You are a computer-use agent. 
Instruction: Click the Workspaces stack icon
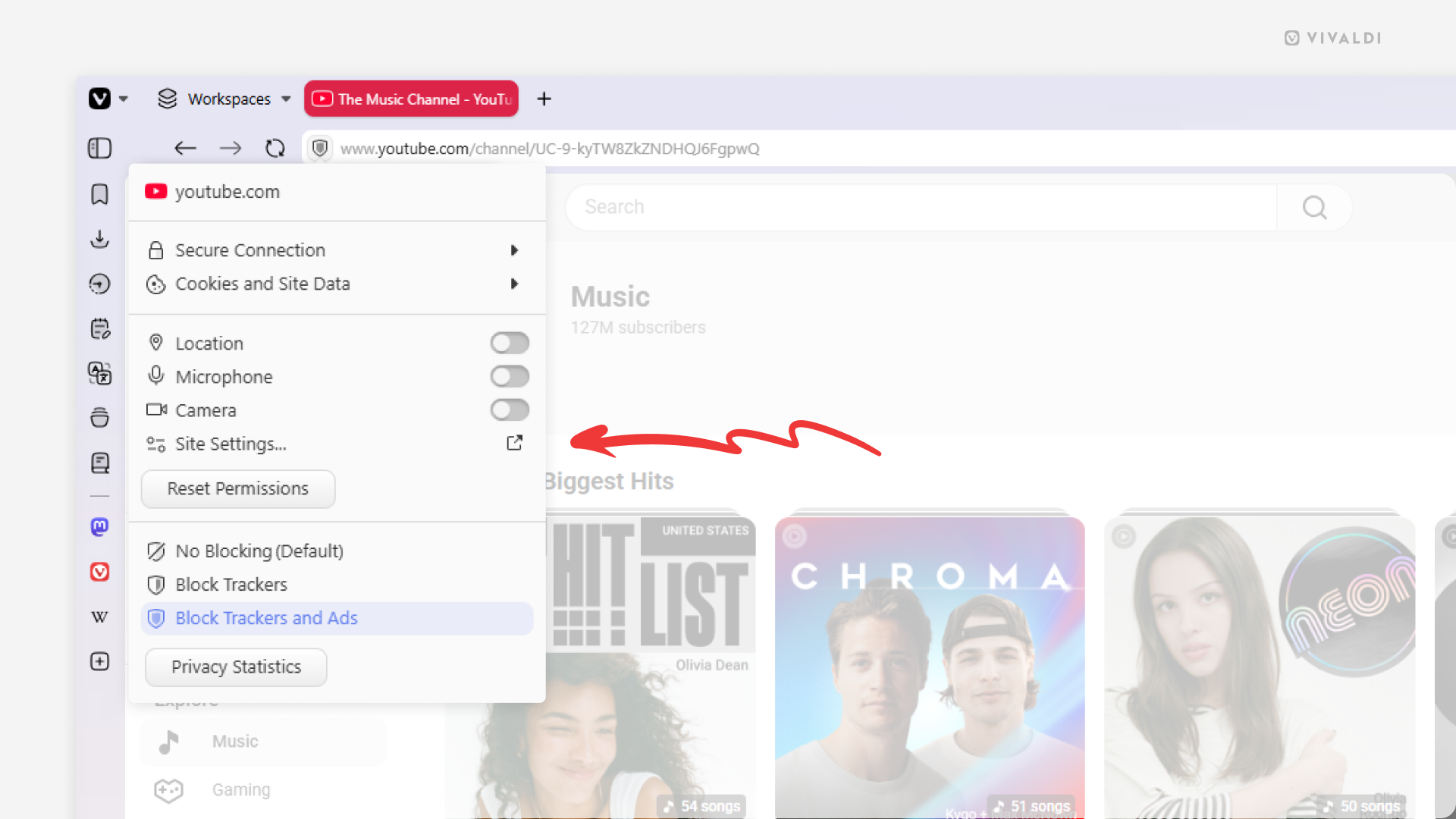[168, 99]
